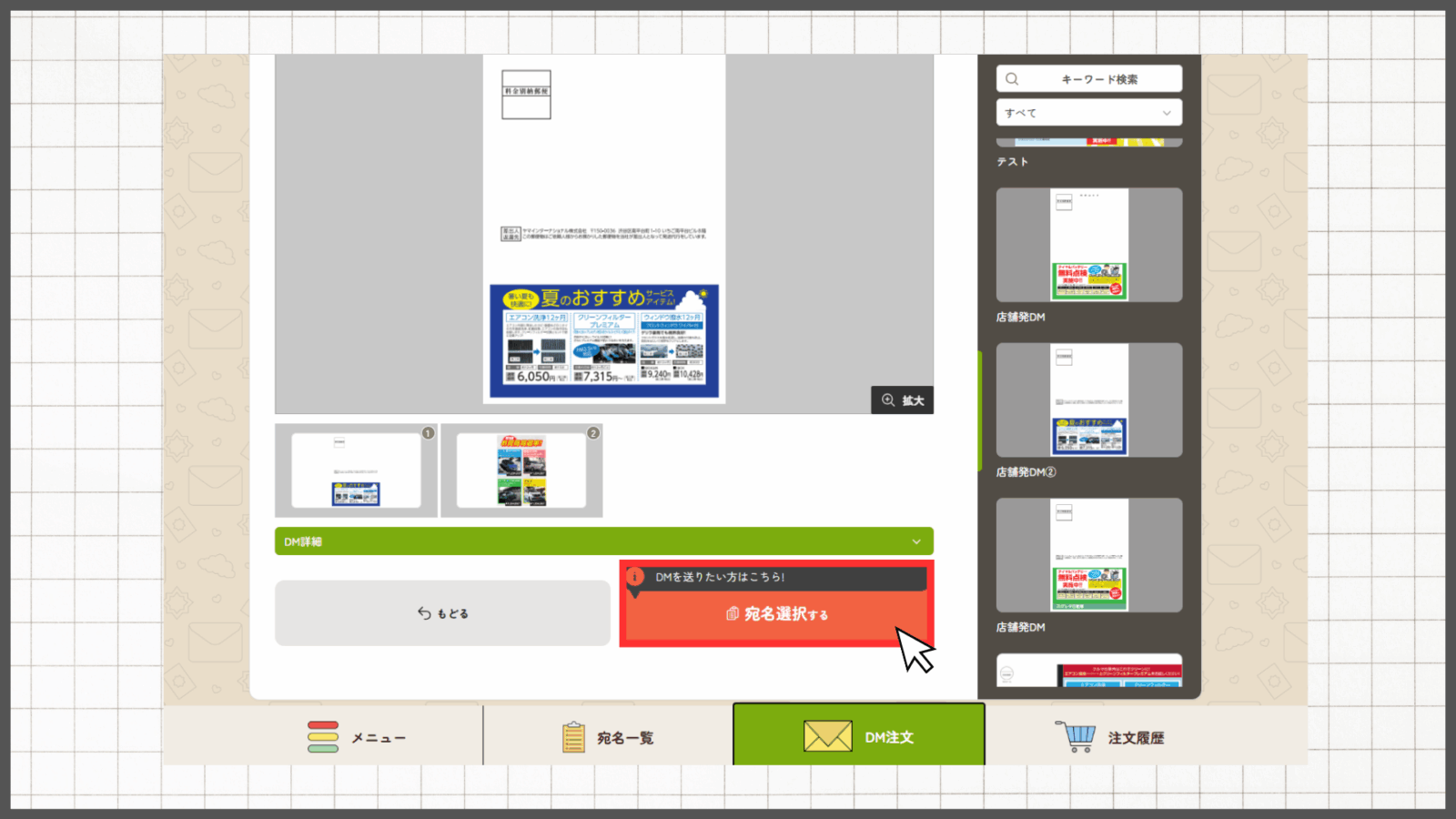
Task: Type in the キーワード検索 field
Action: pyautogui.click(x=1098, y=79)
